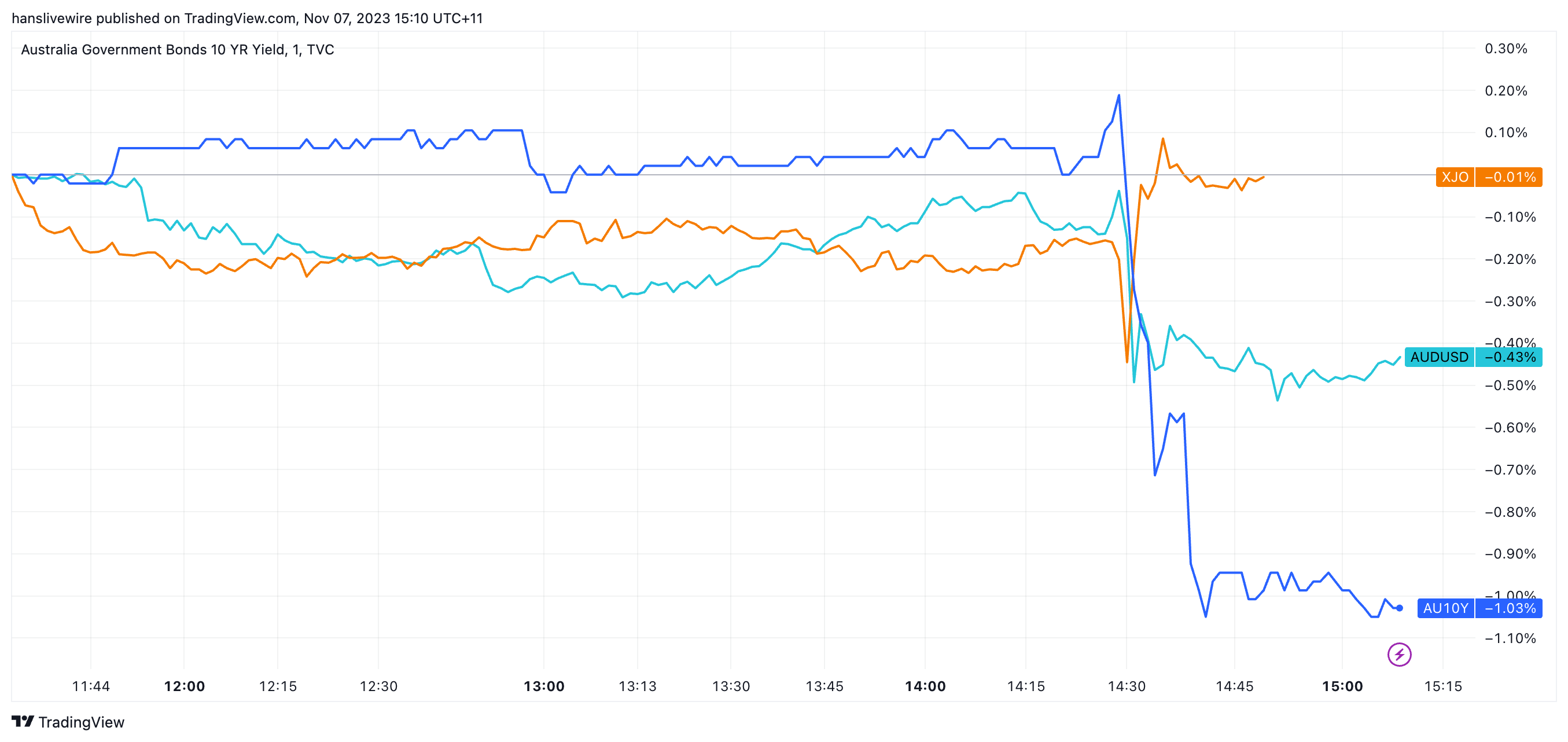The image size is (1568, 742).
Task: Click the TradingView logo icon
Action: click(x=23, y=721)
